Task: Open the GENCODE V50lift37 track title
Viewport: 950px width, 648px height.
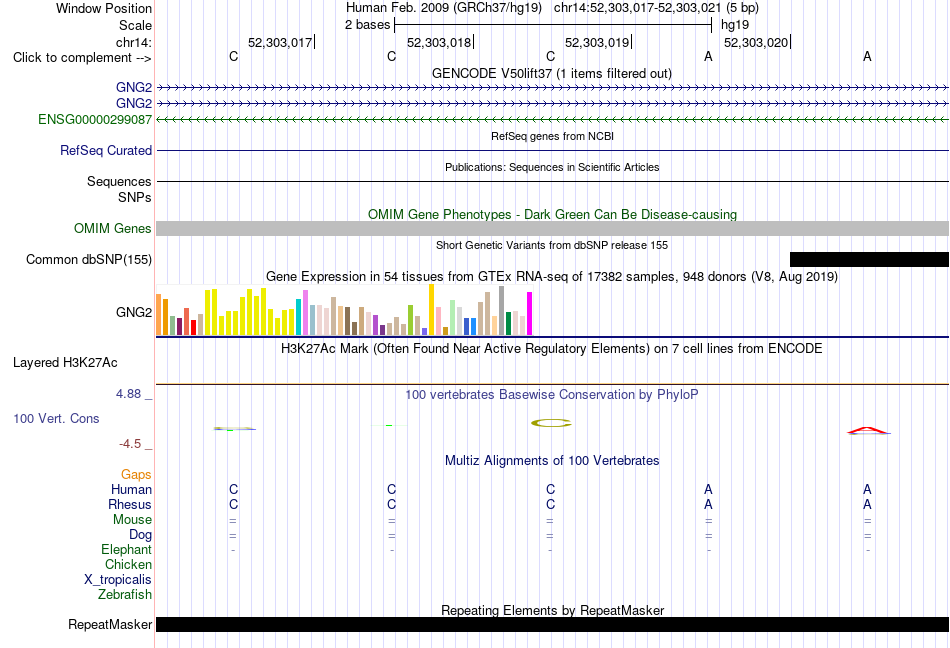Action: pyautogui.click(x=551, y=73)
